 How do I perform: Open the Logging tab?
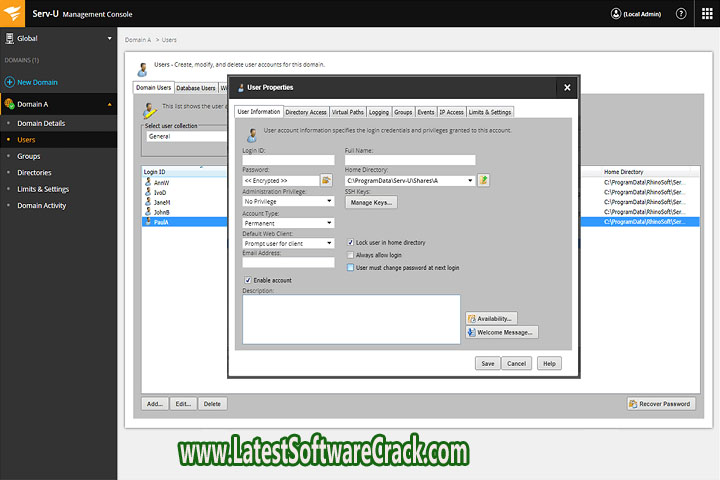click(x=379, y=112)
